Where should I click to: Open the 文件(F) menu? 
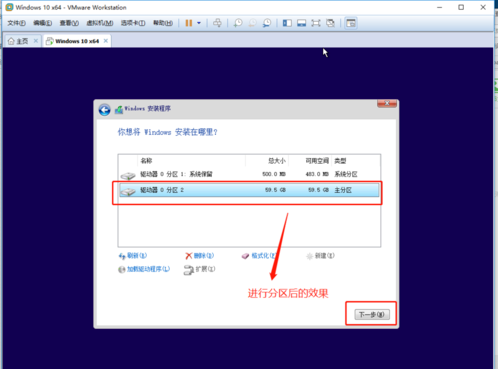coord(16,23)
